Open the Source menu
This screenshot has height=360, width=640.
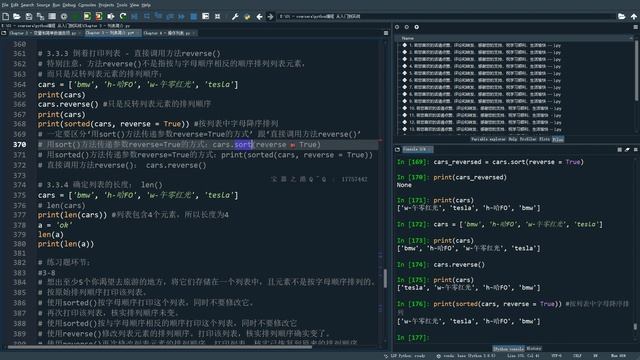coord(43,5)
